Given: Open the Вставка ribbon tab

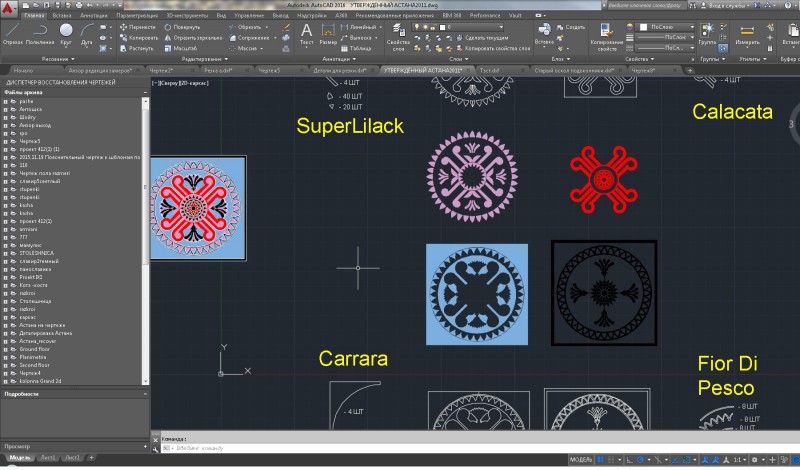Looking at the screenshot, I should (x=62, y=16).
